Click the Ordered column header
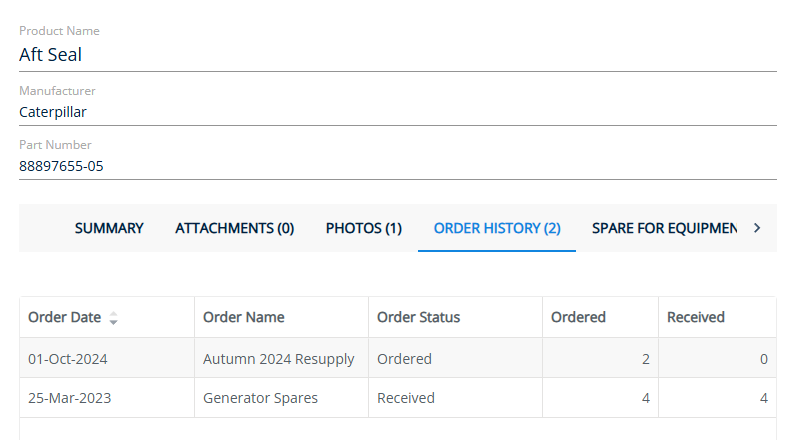789x440 pixels. coord(579,317)
